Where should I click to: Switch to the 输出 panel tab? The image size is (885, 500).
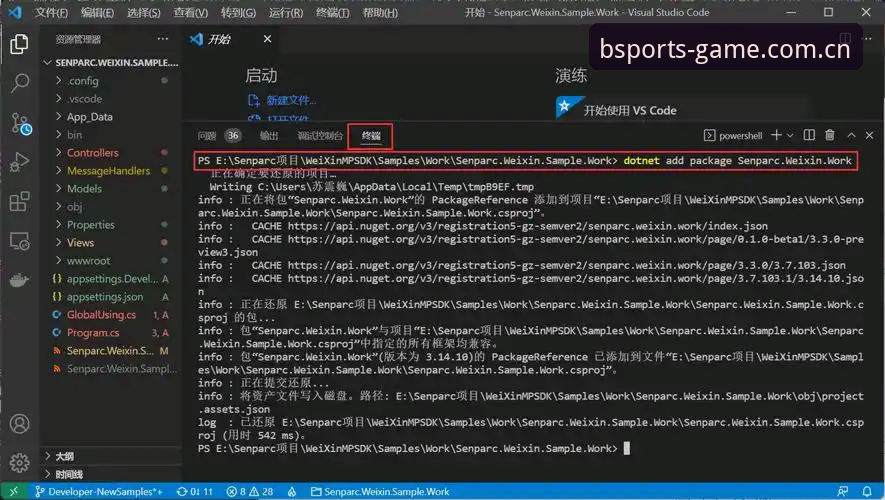tap(269, 135)
